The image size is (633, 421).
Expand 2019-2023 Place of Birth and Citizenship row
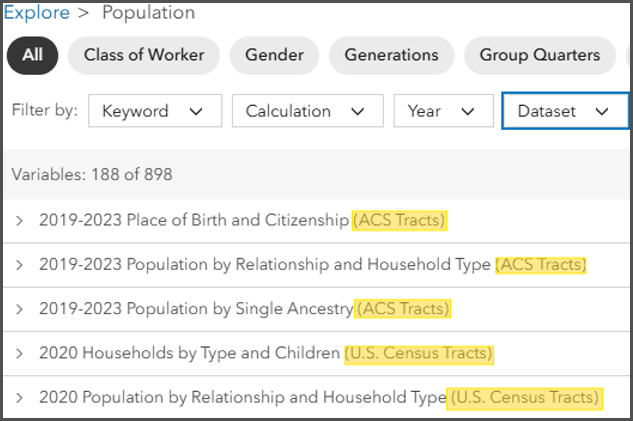coord(19,221)
